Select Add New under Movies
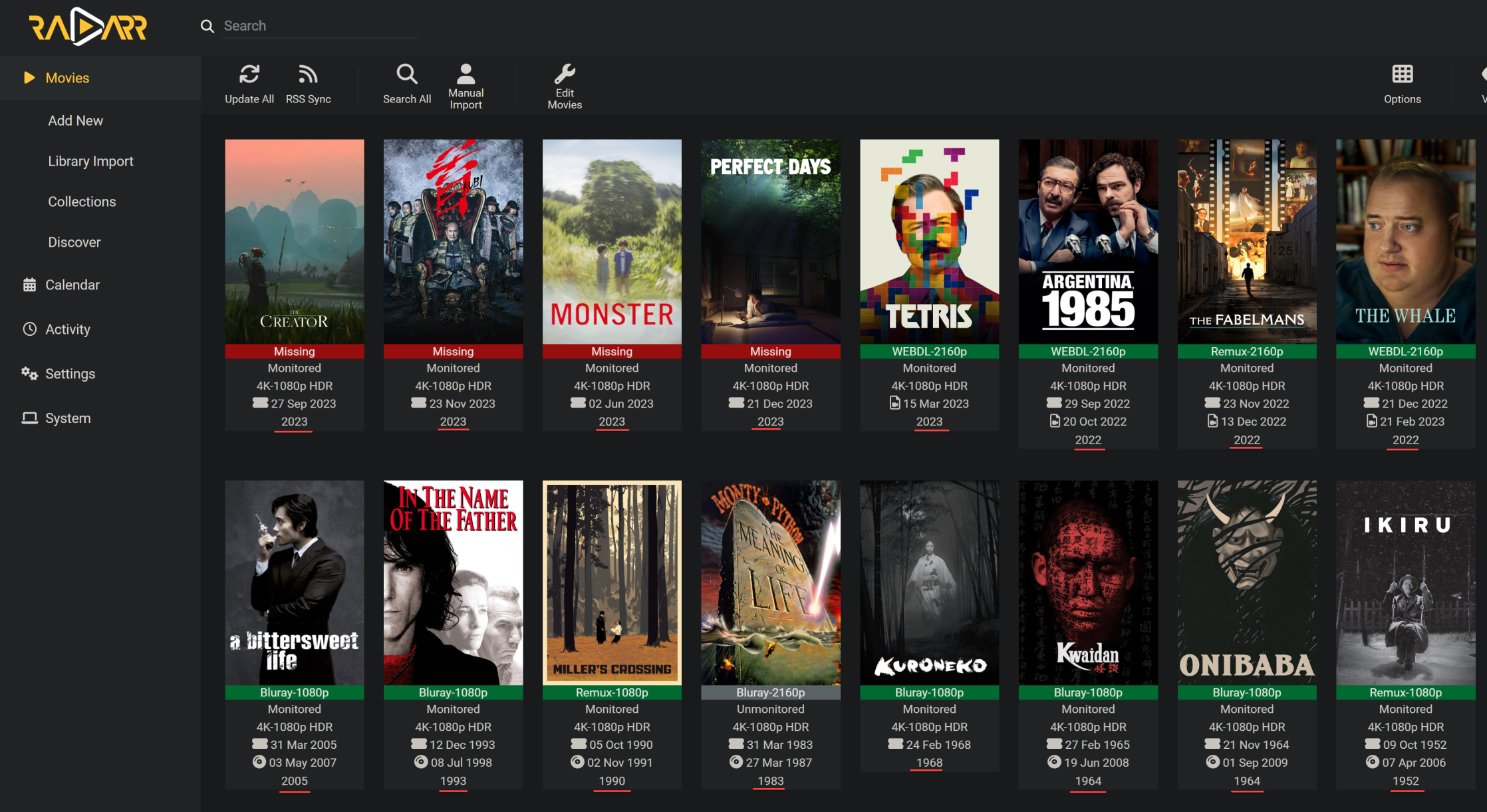 pos(75,120)
